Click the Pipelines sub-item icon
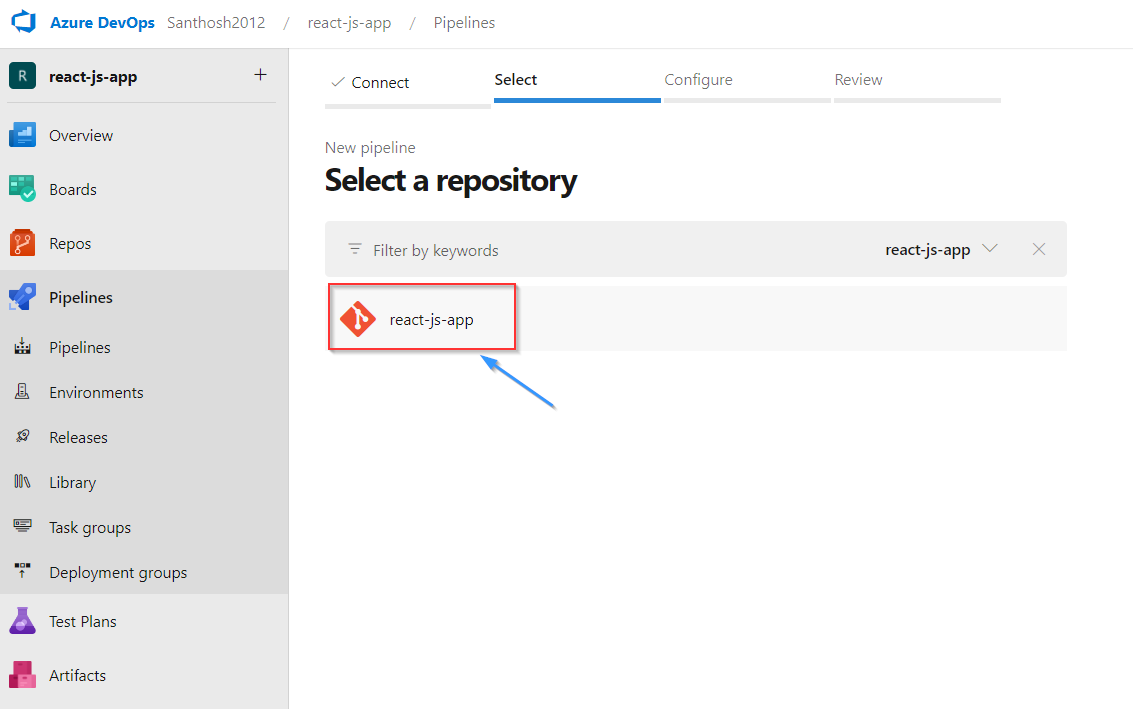 coord(22,347)
